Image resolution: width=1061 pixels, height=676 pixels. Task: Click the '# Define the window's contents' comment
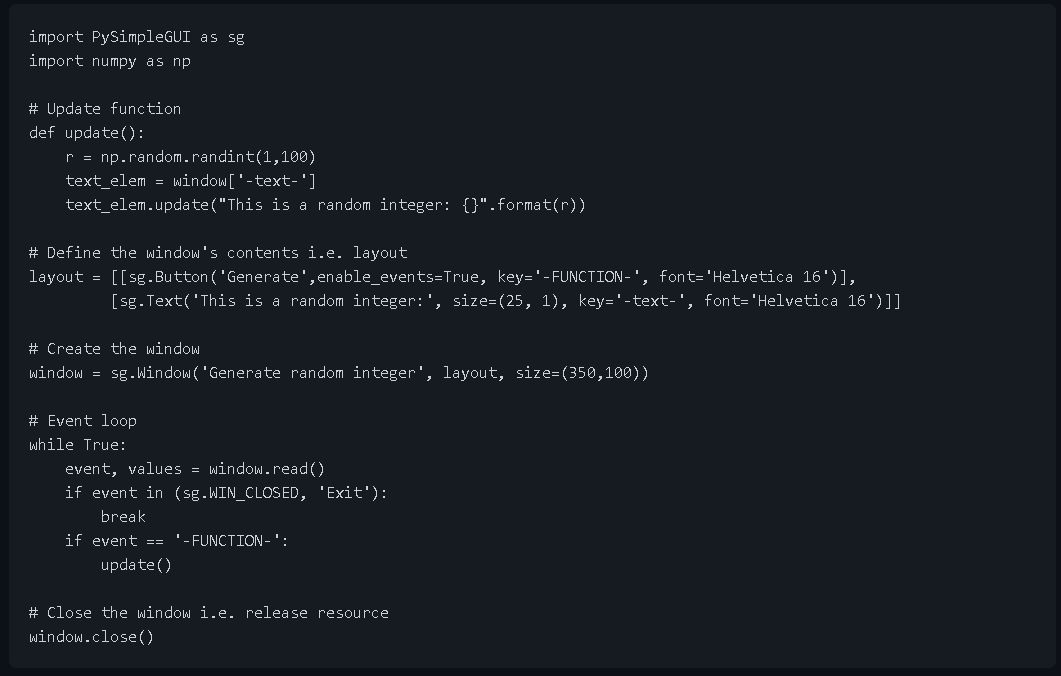click(218, 253)
